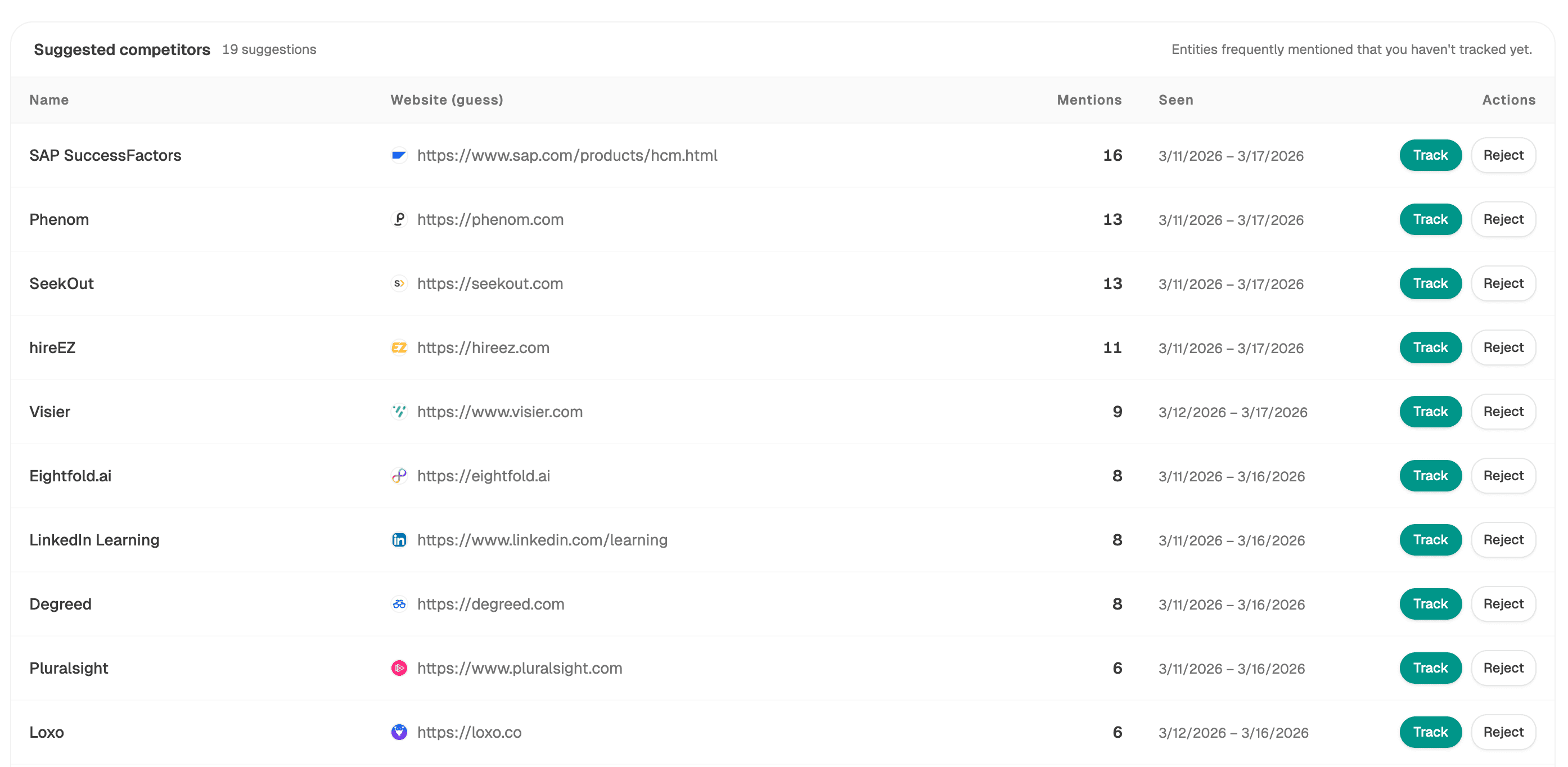Viewport: 1568px width, 767px height.
Task: Track LinkedIn Learning as a competitor
Action: coord(1430,540)
